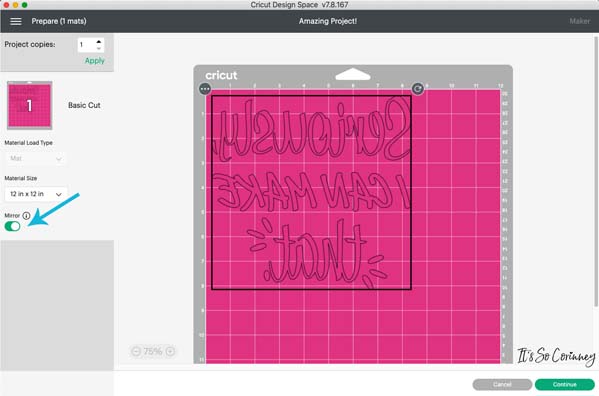599x396 pixels.
Task: Increase project copies with up arrow
Action: [x=99, y=41]
